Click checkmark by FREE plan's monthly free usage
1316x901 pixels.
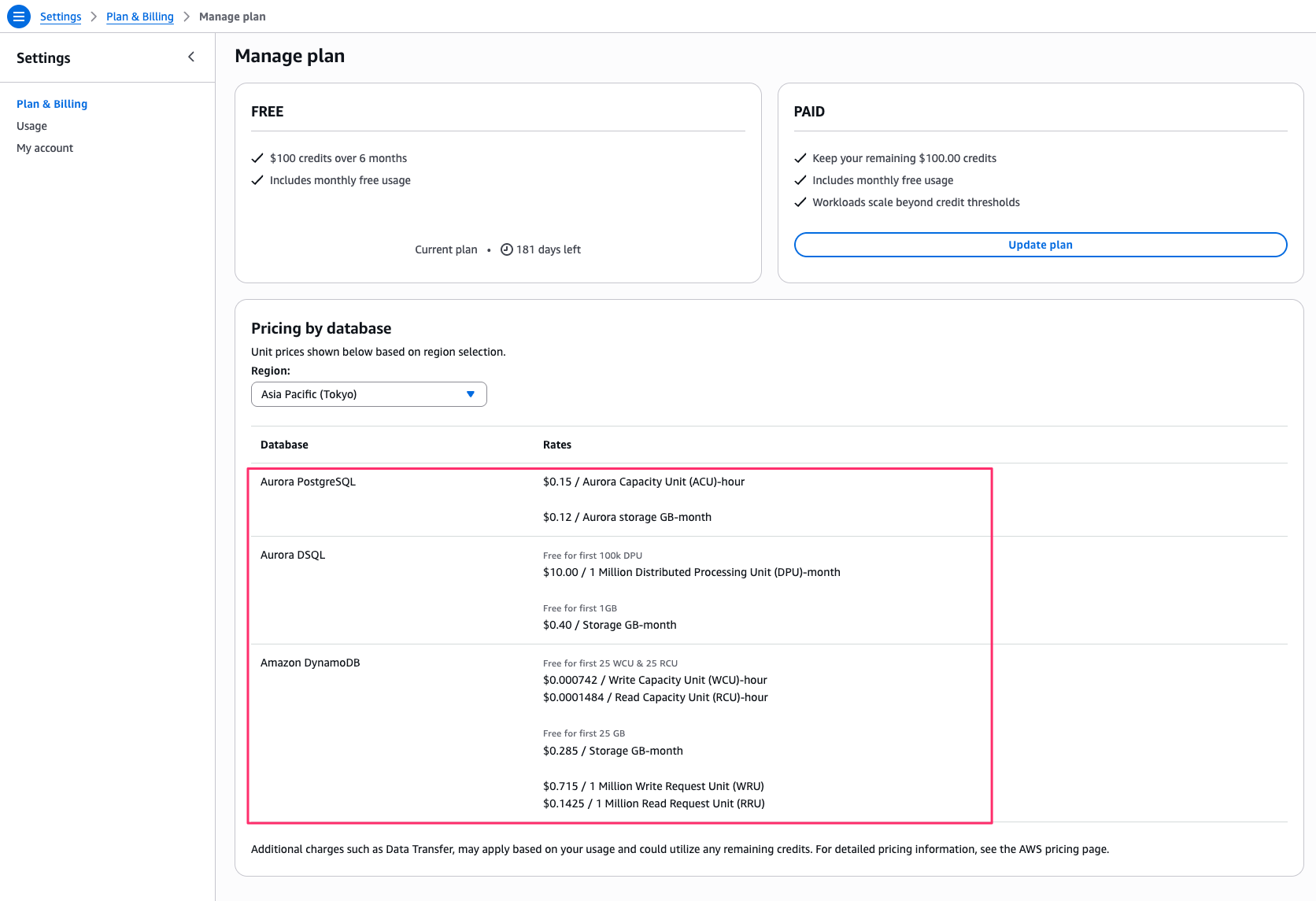pyautogui.click(x=257, y=180)
